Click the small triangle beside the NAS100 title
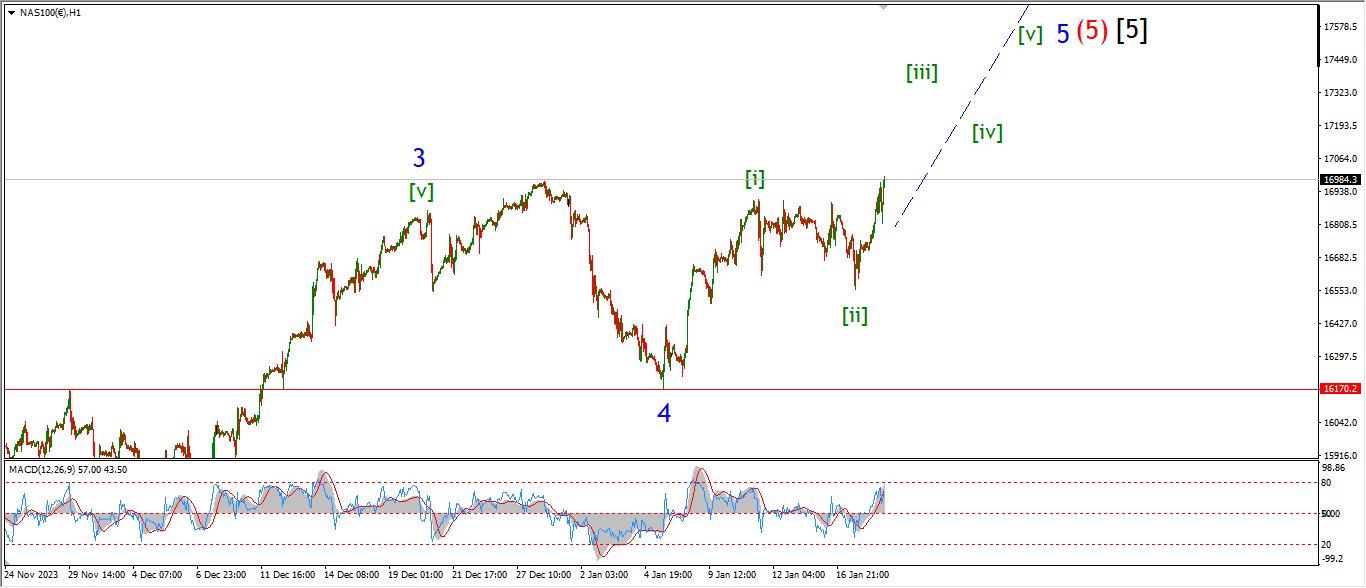 [x=11, y=13]
